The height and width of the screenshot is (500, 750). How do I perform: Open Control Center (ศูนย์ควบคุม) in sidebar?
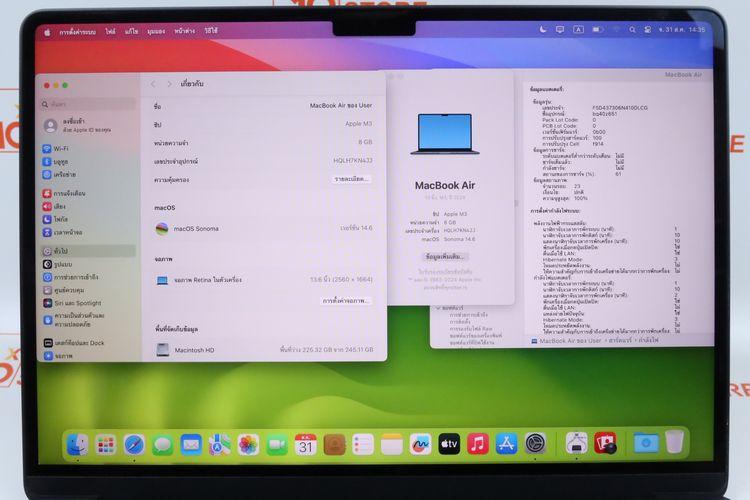[x=64, y=290]
